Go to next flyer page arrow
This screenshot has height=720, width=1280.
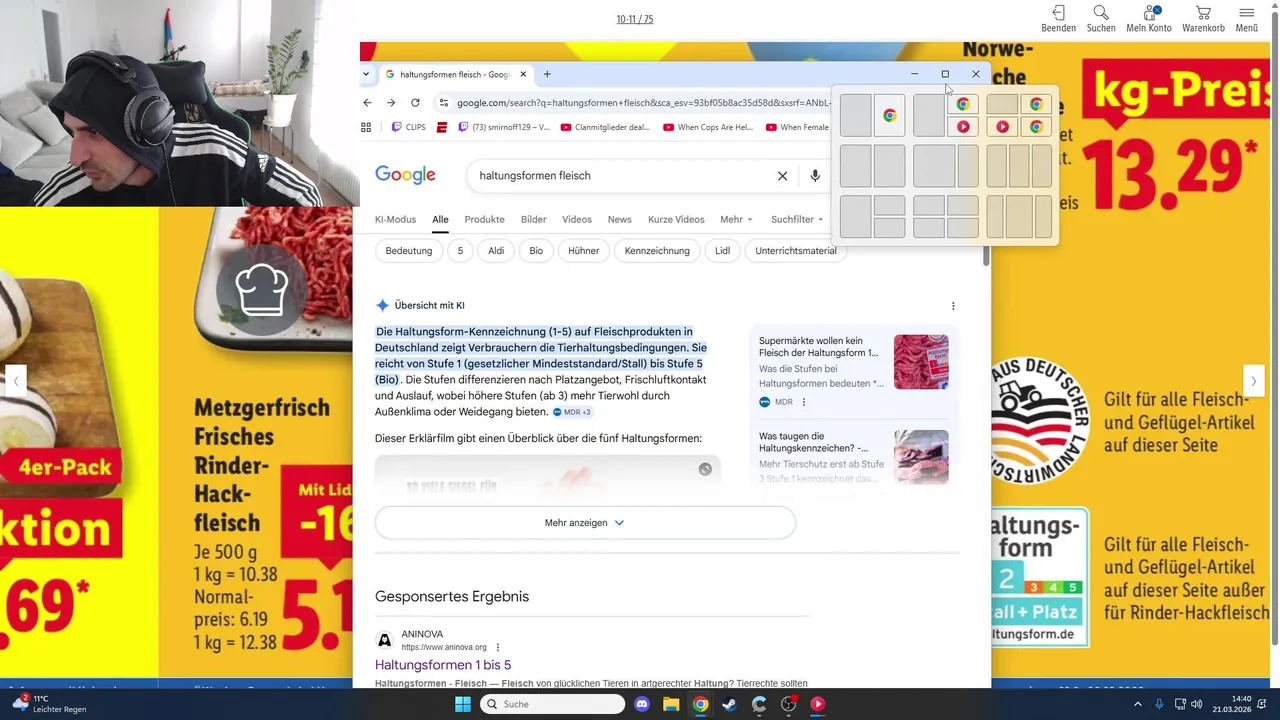[1254, 380]
